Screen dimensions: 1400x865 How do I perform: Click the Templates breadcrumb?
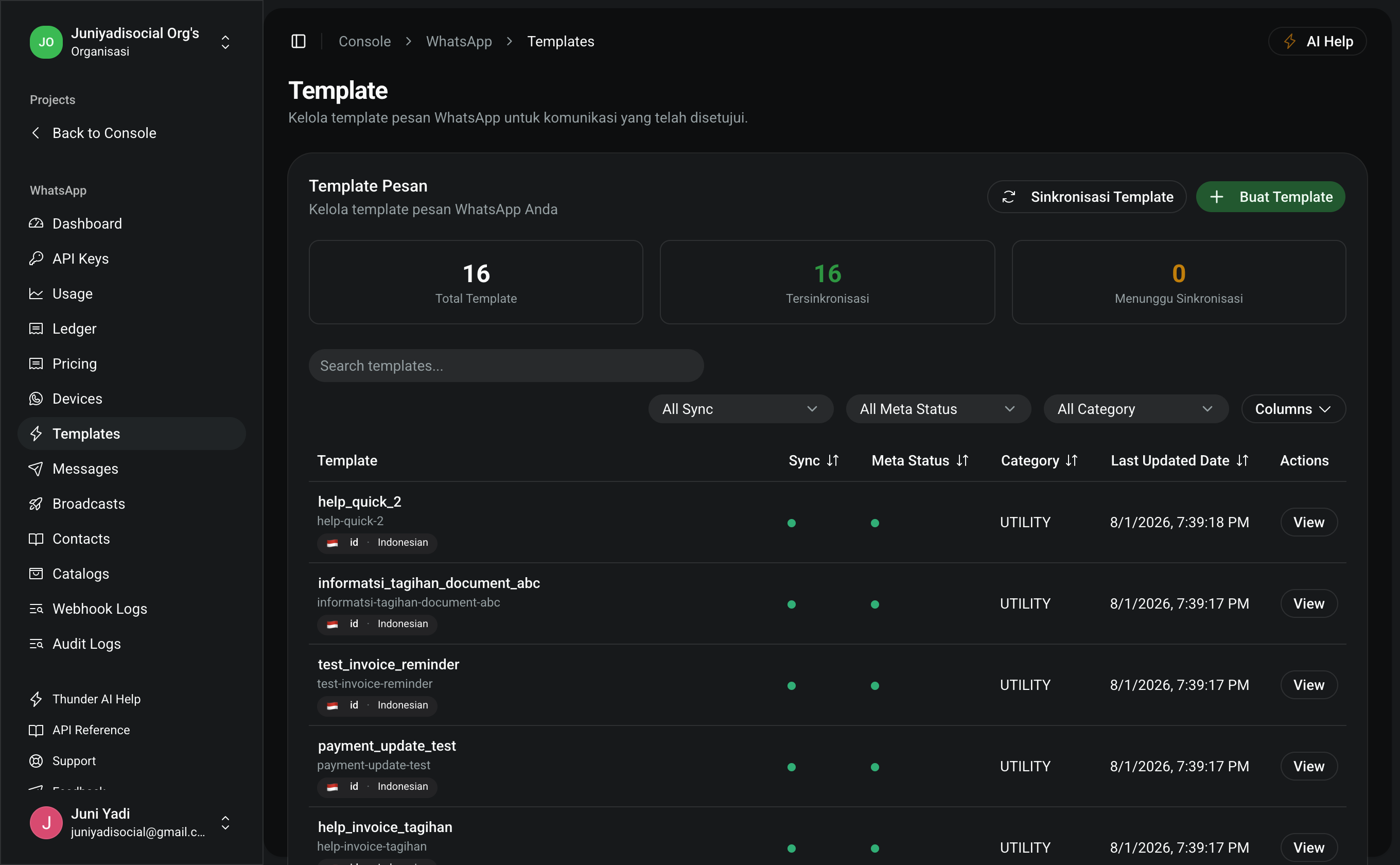[x=561, y=41]
